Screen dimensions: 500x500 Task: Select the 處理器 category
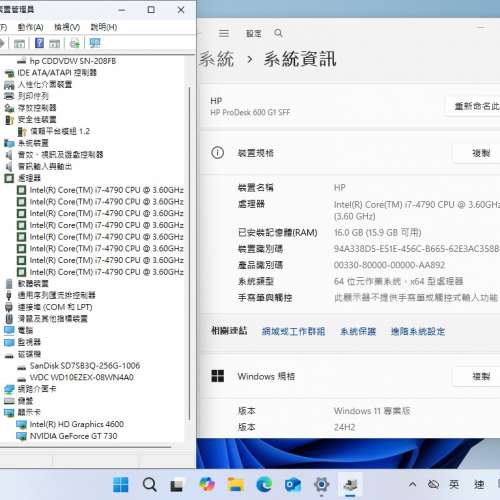click(29, 178)
